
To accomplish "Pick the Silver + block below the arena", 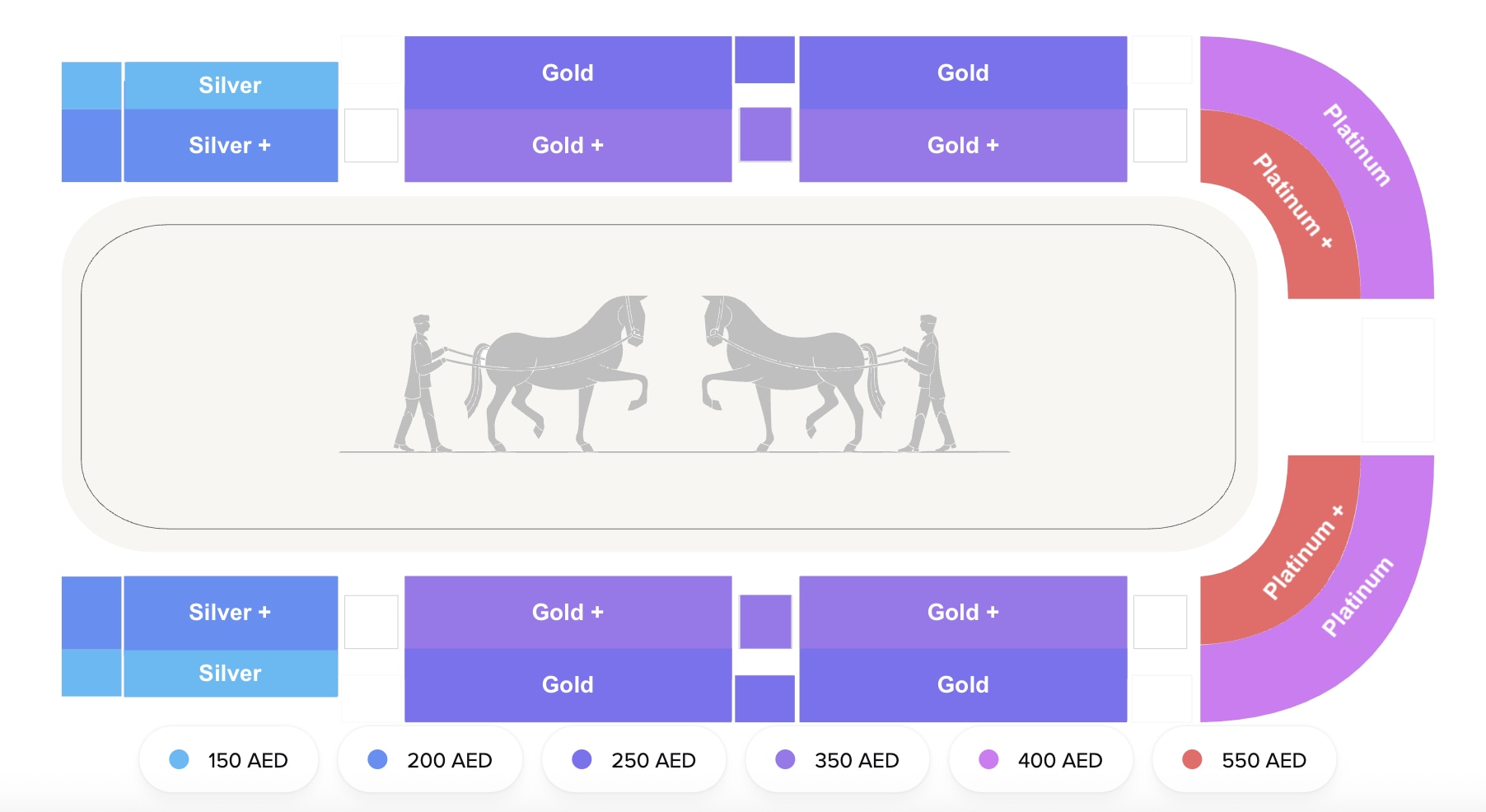I will pyautogui.click(x=231, y=612).
